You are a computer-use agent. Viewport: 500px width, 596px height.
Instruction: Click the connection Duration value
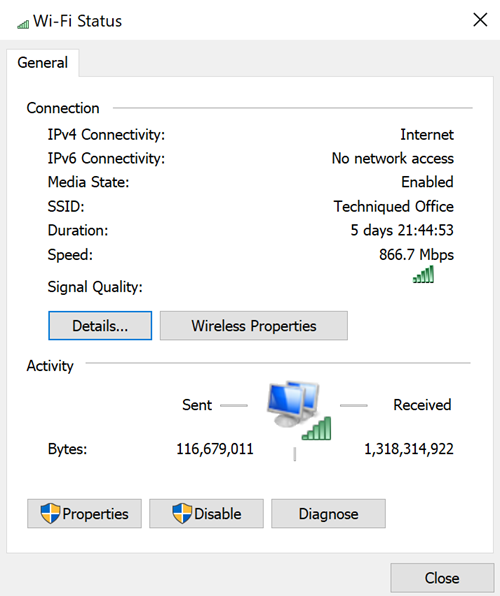pyautogui.click(x=402, y=230)
